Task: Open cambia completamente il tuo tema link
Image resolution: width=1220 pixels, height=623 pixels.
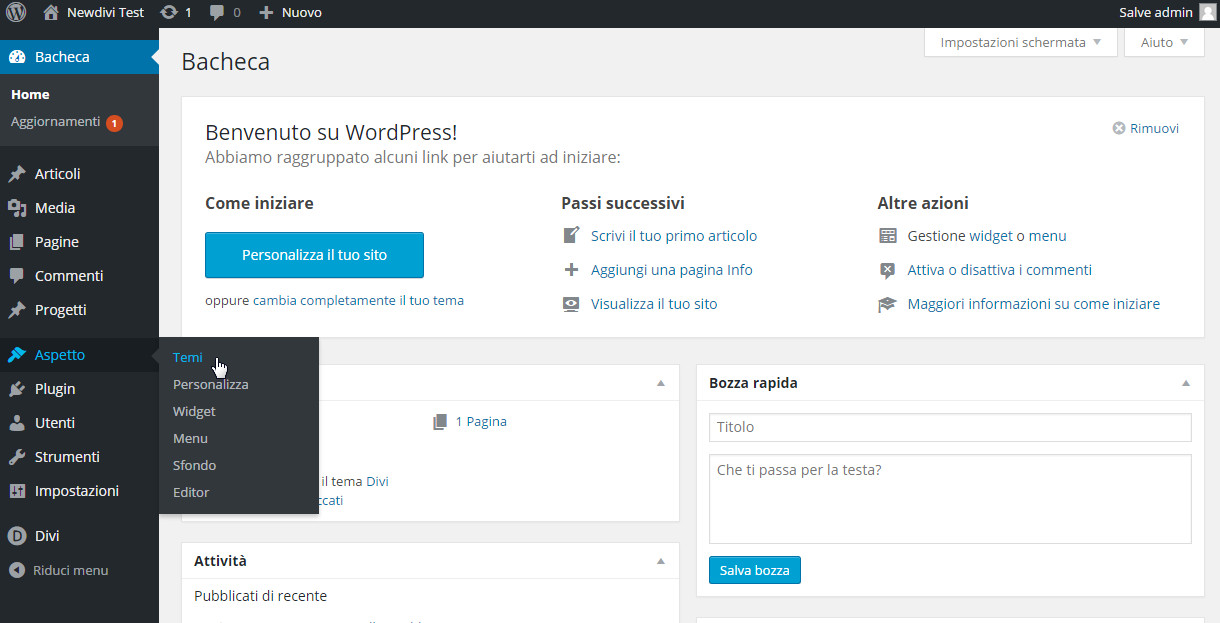Action: coord(358,300)
